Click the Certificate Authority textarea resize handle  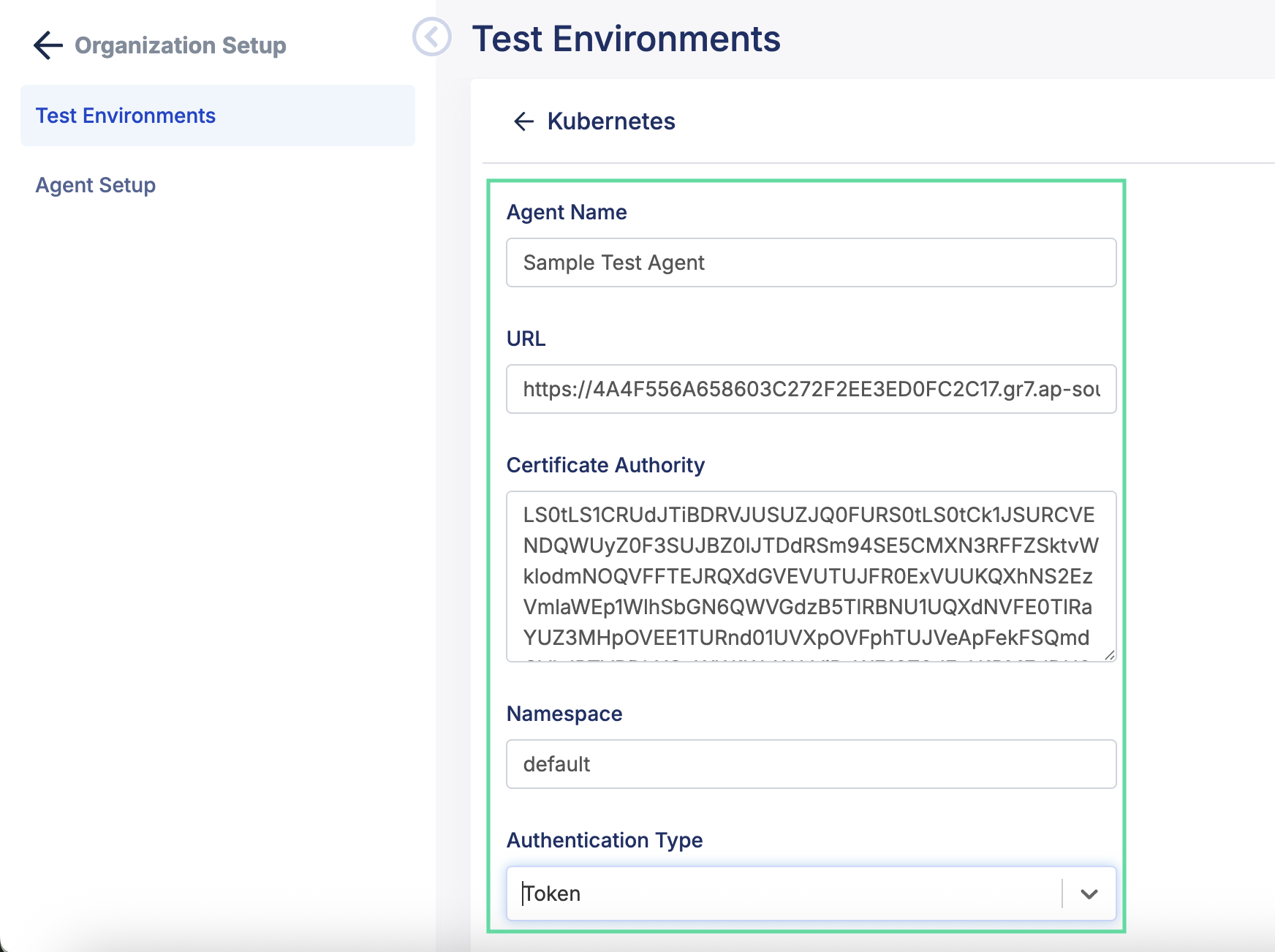(x=1109, y=655)
